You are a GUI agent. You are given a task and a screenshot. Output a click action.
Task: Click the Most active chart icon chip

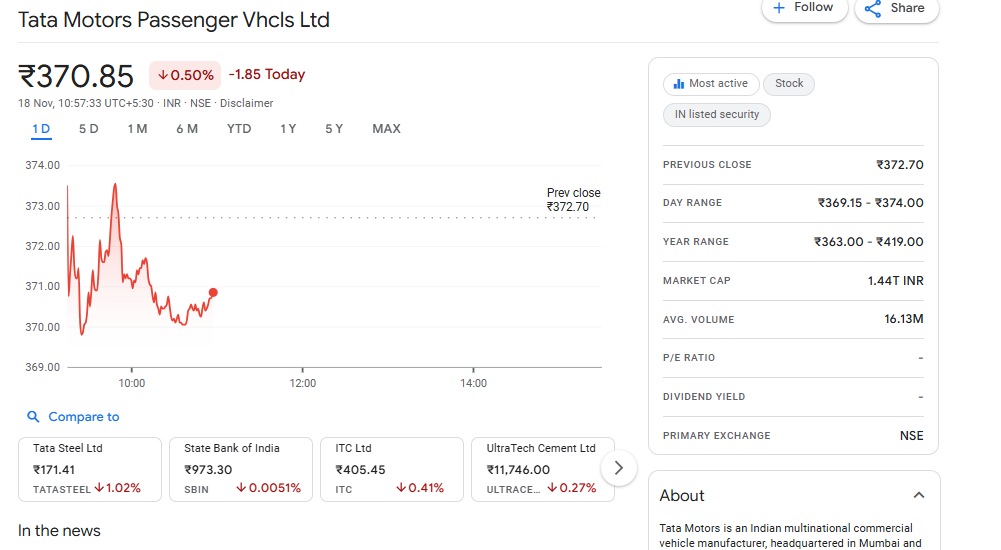click(x=711, y=84)
